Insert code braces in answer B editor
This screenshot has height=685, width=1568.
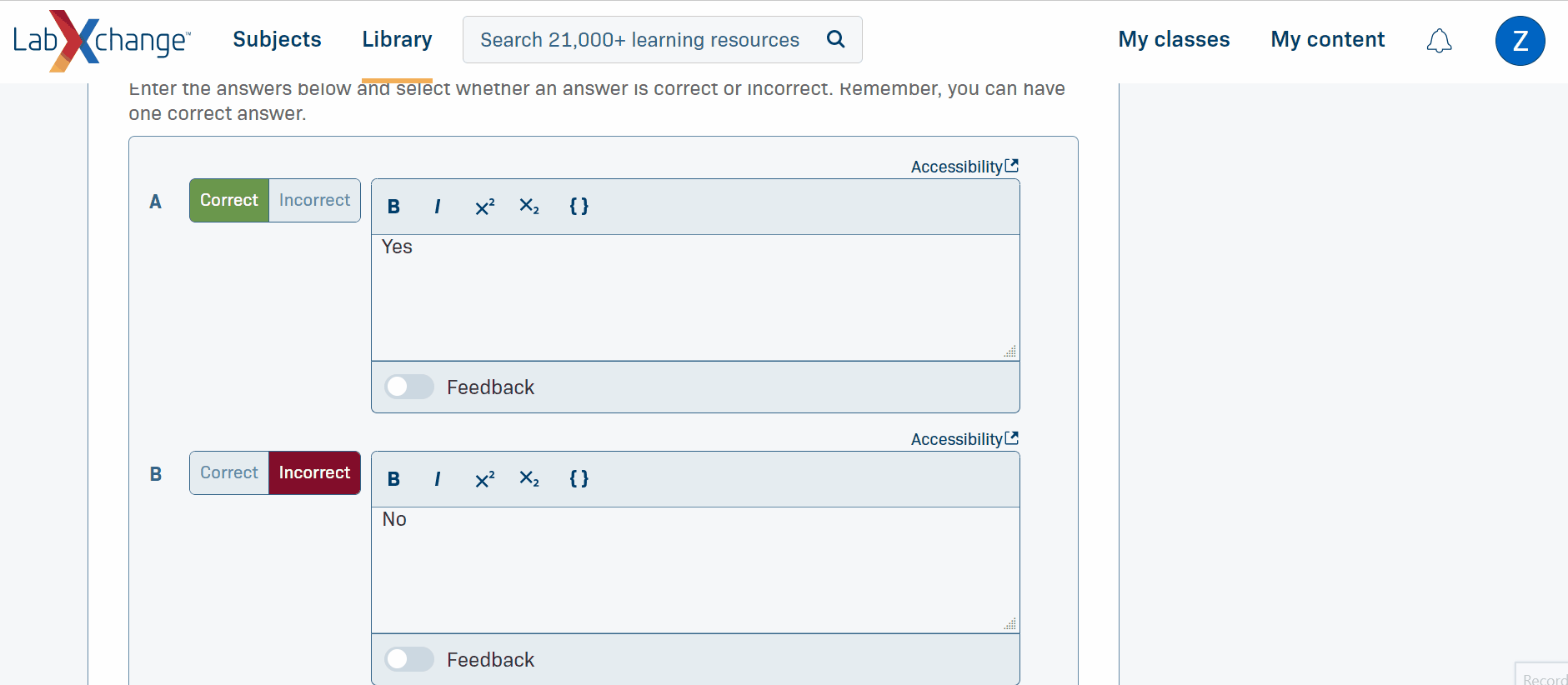(579, 479)
